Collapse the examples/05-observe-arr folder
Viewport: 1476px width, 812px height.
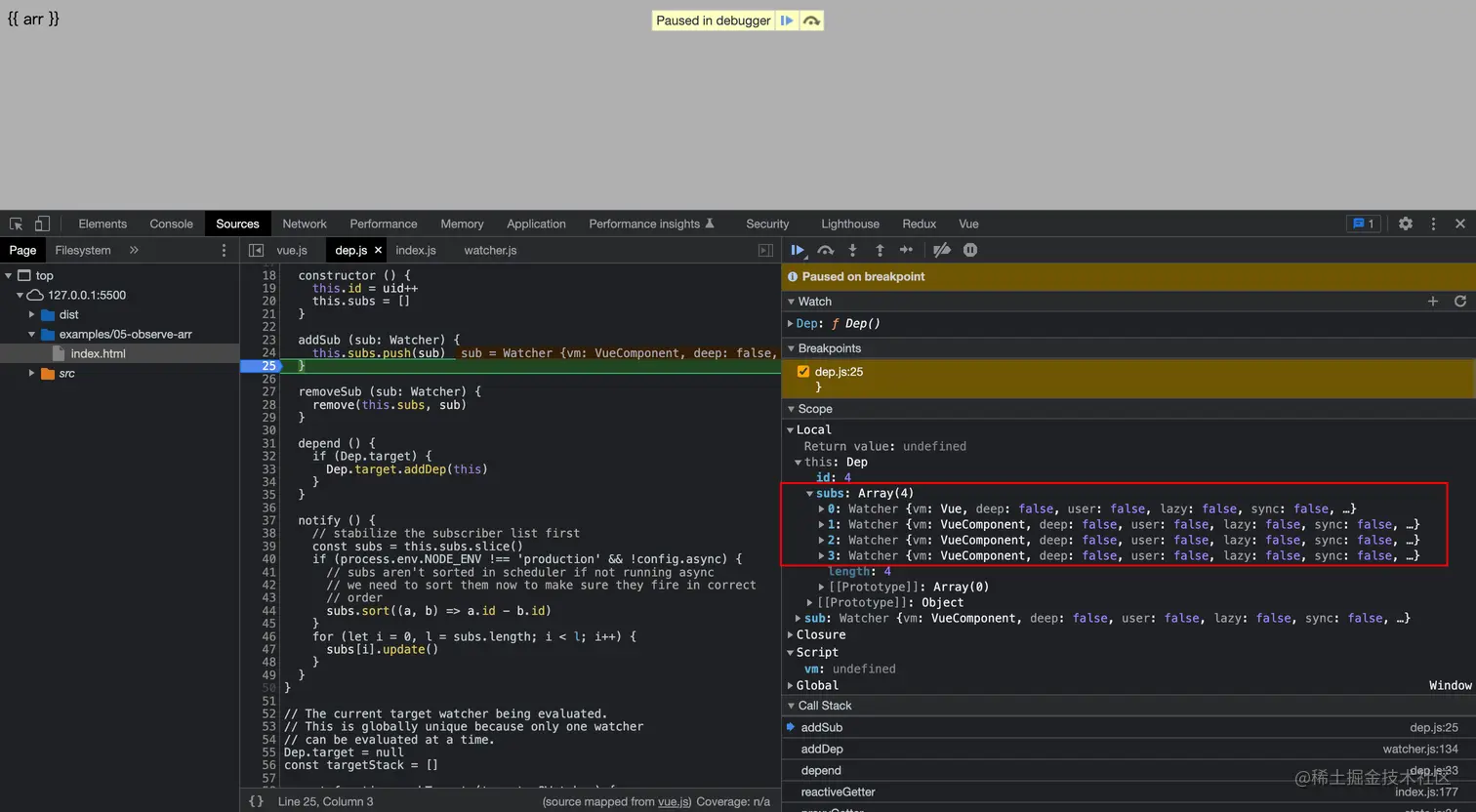(x=31, y=334)
